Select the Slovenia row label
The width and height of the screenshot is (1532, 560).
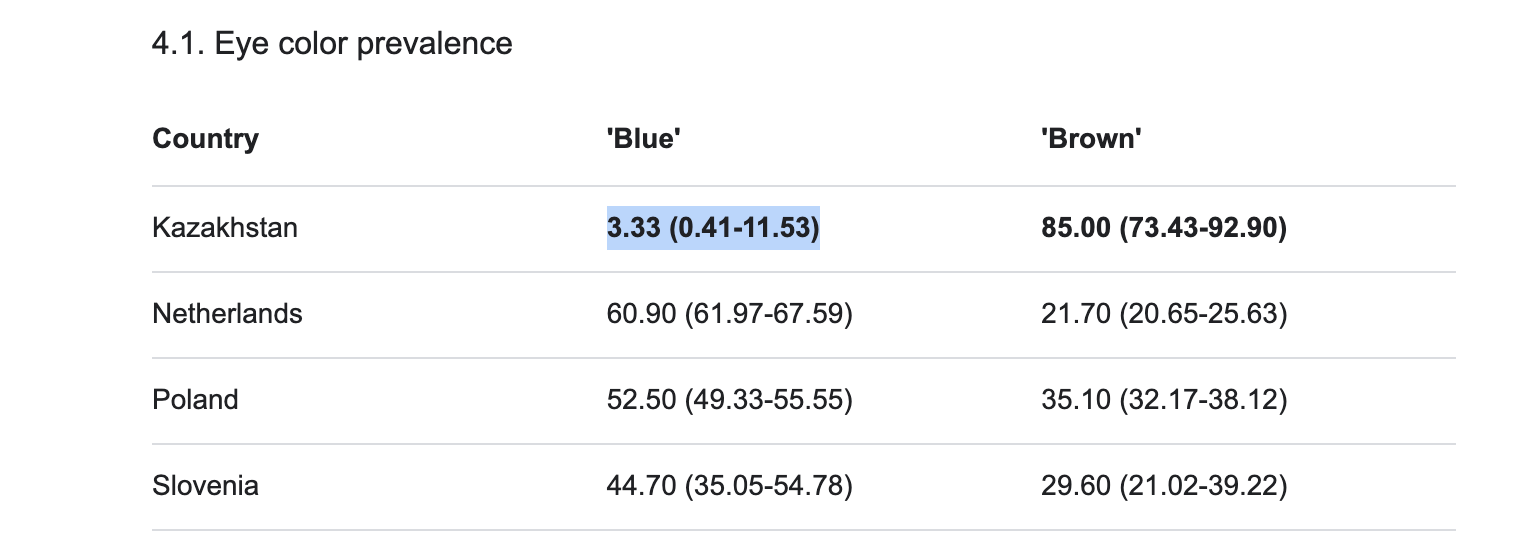pyautogui.click(x=205, y=486)
